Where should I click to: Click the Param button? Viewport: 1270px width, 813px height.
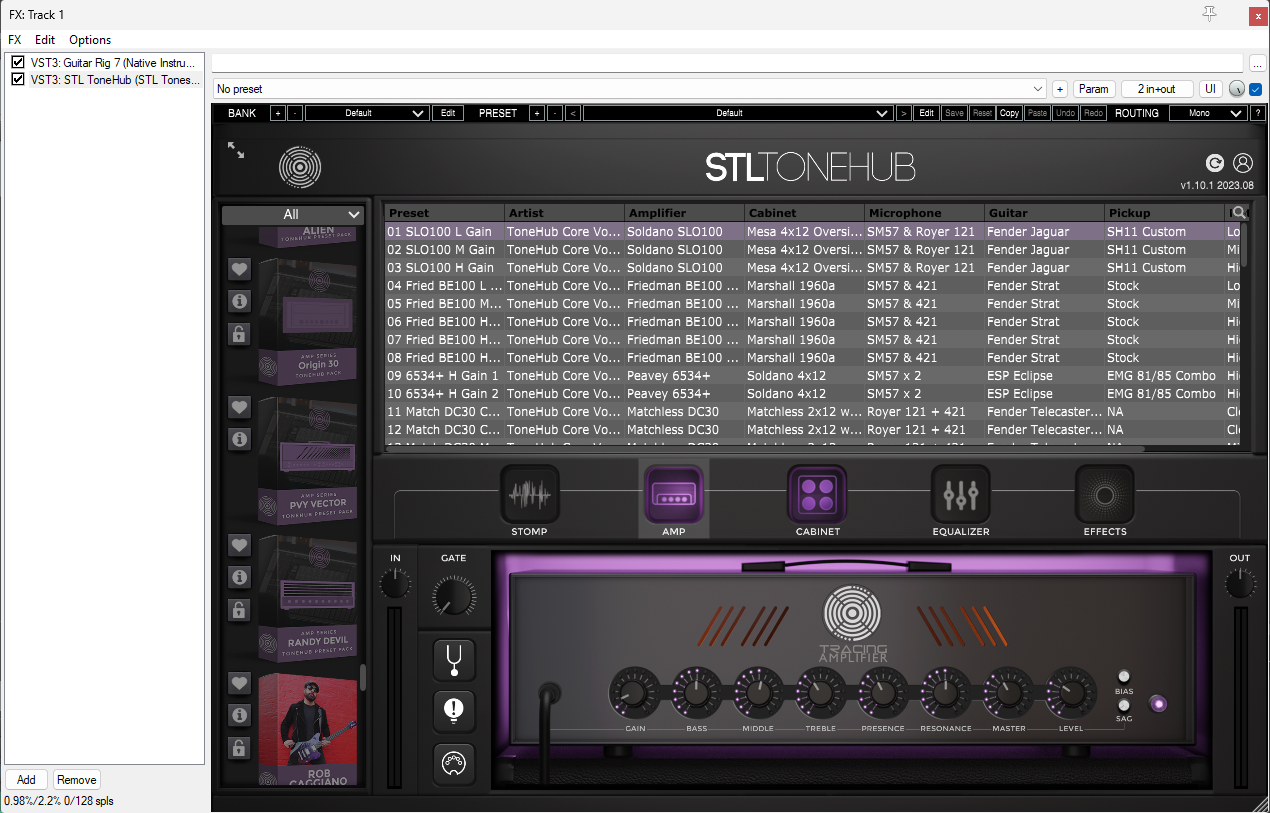pos(1095,89)
